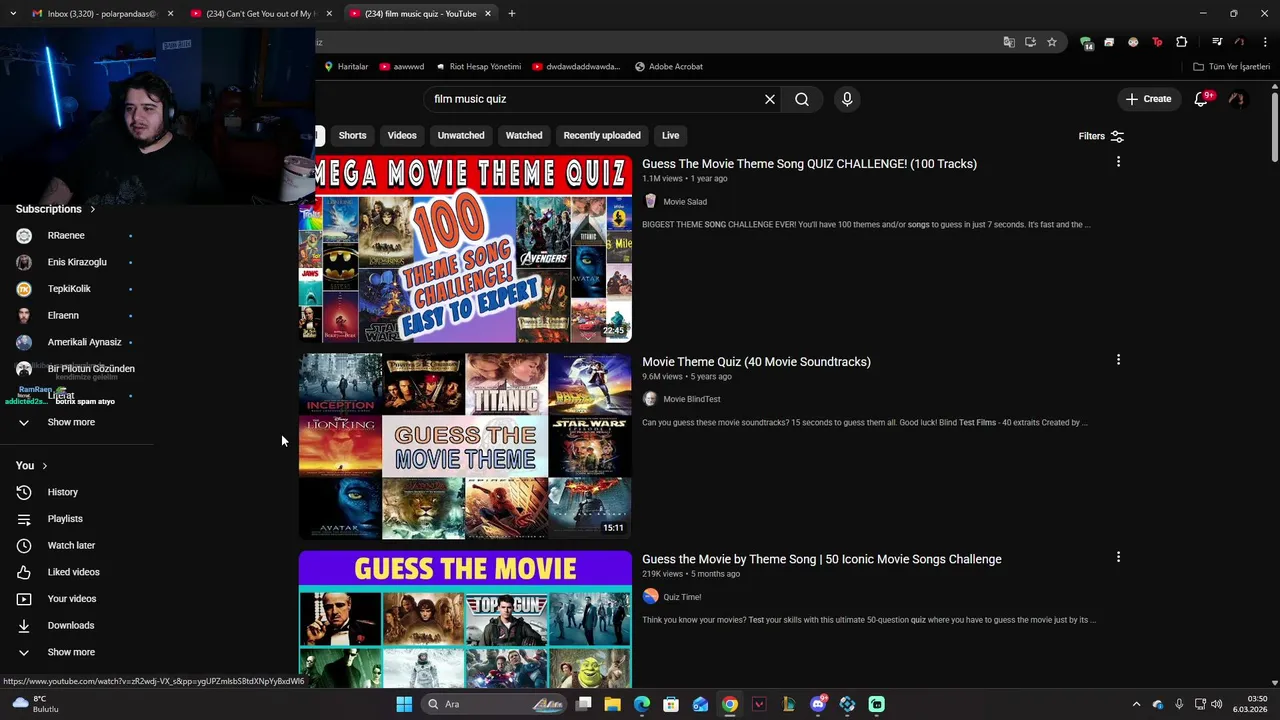Open Chrome three-dot menu
The width and height of the screenshot is (1280, 720).
click(1265, 42)
